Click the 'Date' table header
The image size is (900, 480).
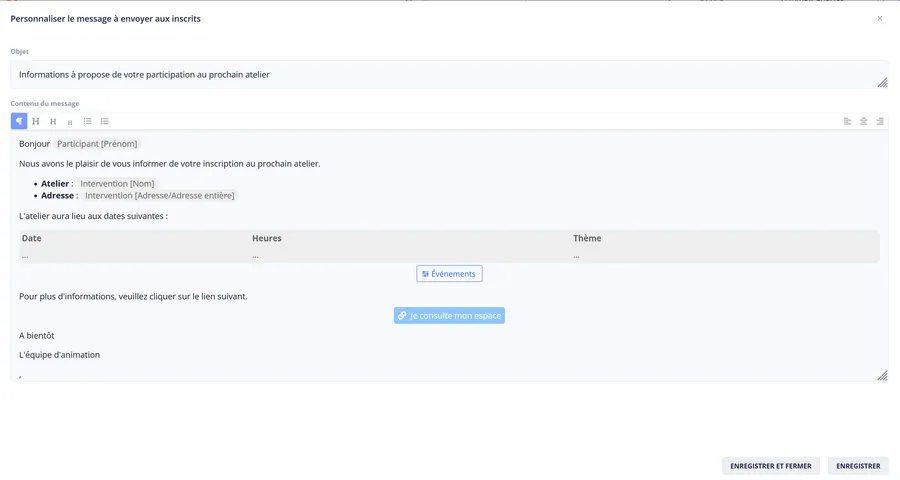(x=32, y=238)
